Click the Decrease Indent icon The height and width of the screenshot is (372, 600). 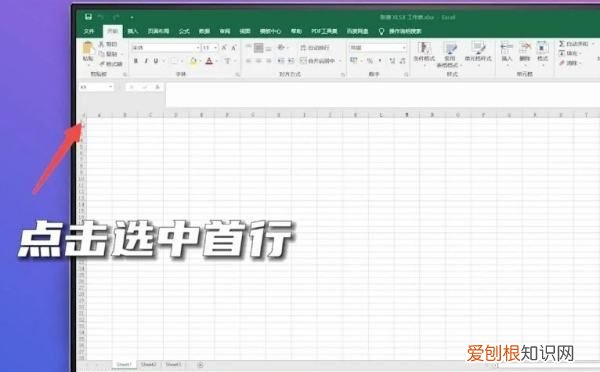[x=281, y=61]
